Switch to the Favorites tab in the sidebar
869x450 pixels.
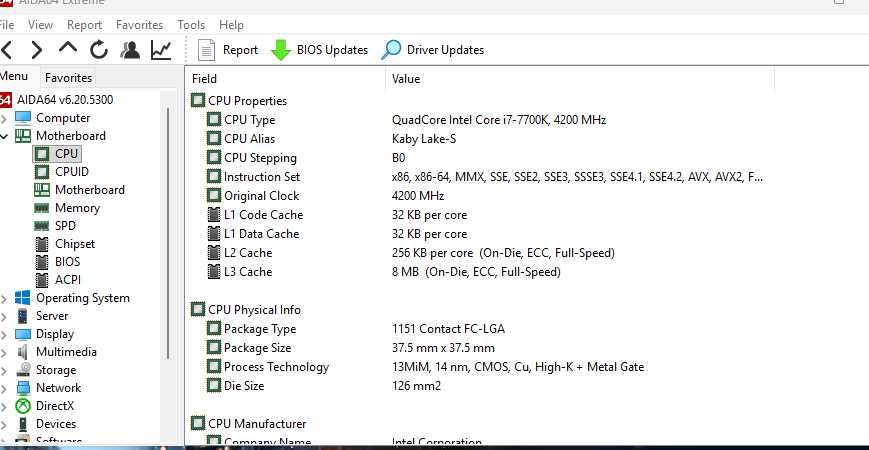(x=68, y=78)
